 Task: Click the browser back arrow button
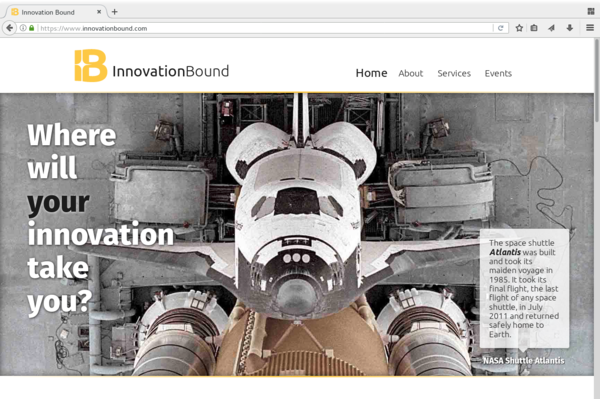click(x=9, y=28)
